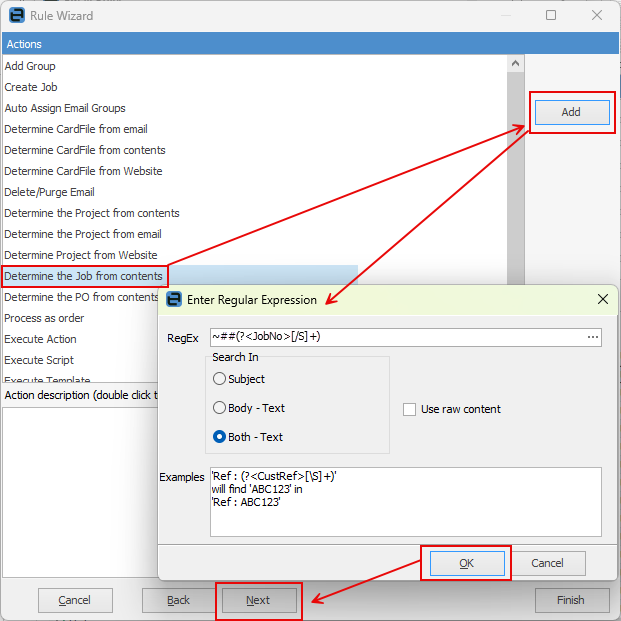This screenshot has height=621, width=621.
Task: Click the Rule Wizard app icon
Action: [17, 15]
